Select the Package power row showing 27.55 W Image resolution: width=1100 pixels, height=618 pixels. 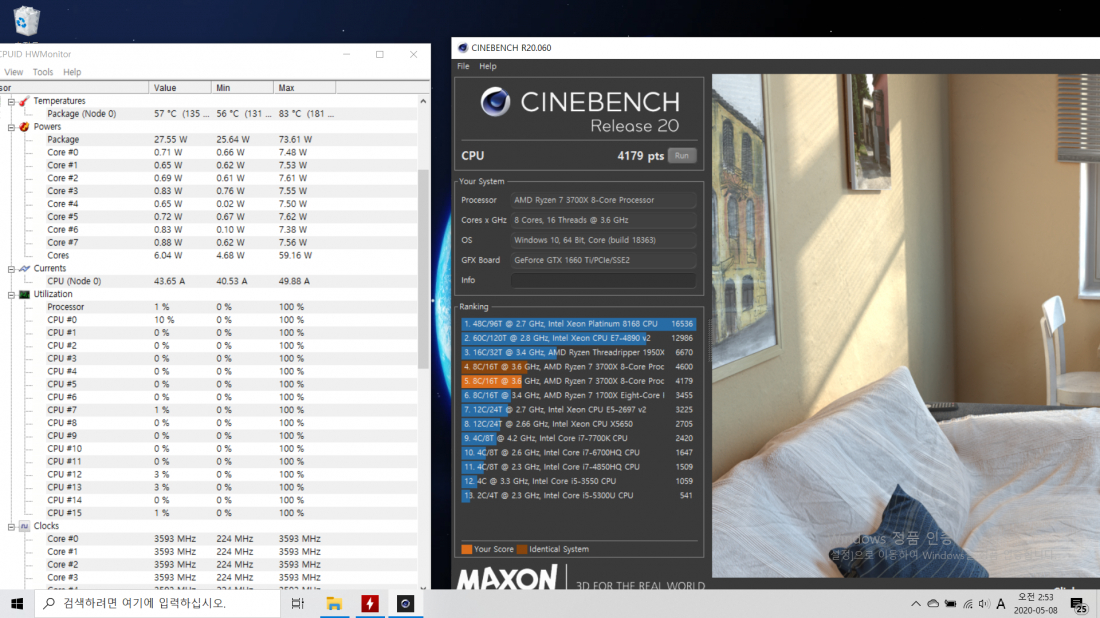[209, 140]
